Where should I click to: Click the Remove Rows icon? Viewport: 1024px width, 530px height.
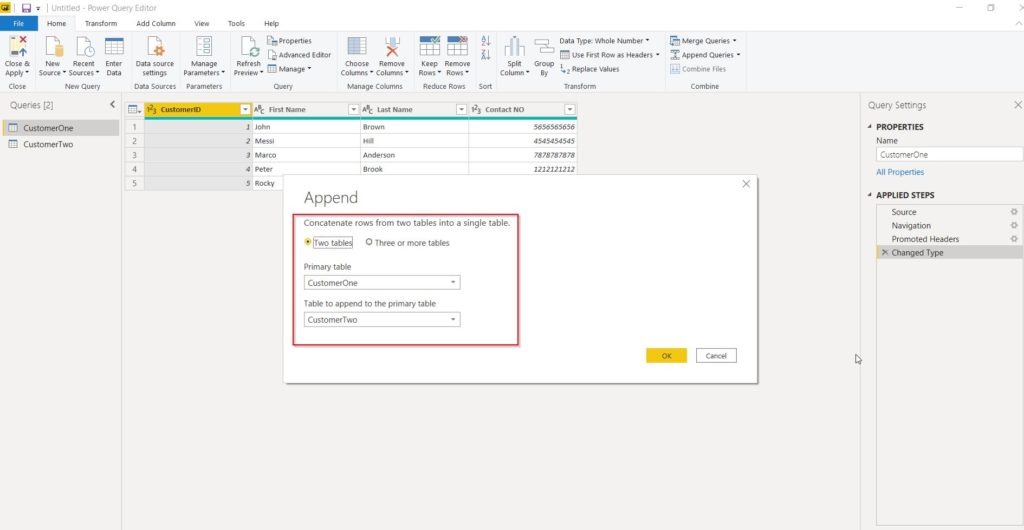coord(457,47)
